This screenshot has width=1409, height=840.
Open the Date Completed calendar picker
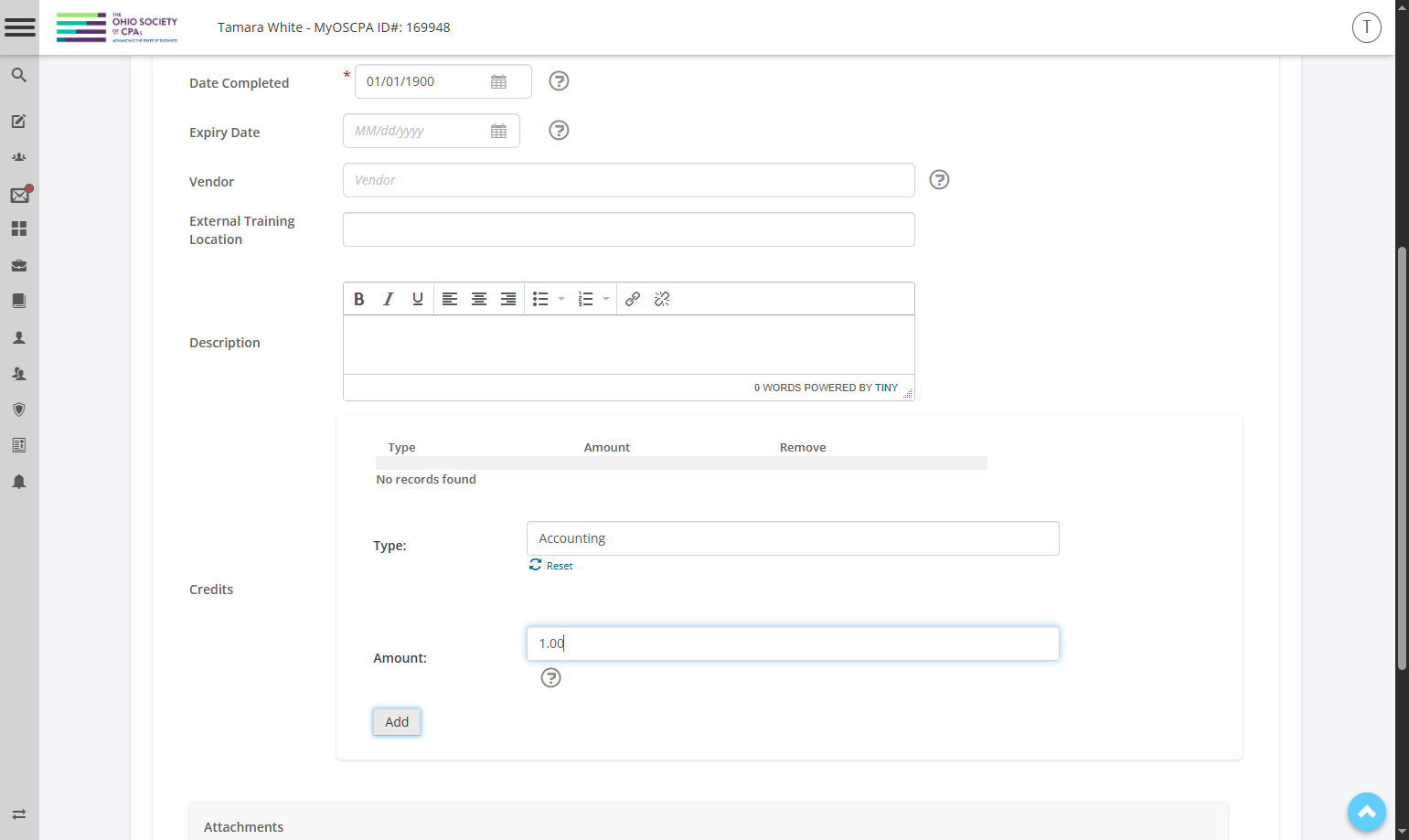(x=498, y=81)
